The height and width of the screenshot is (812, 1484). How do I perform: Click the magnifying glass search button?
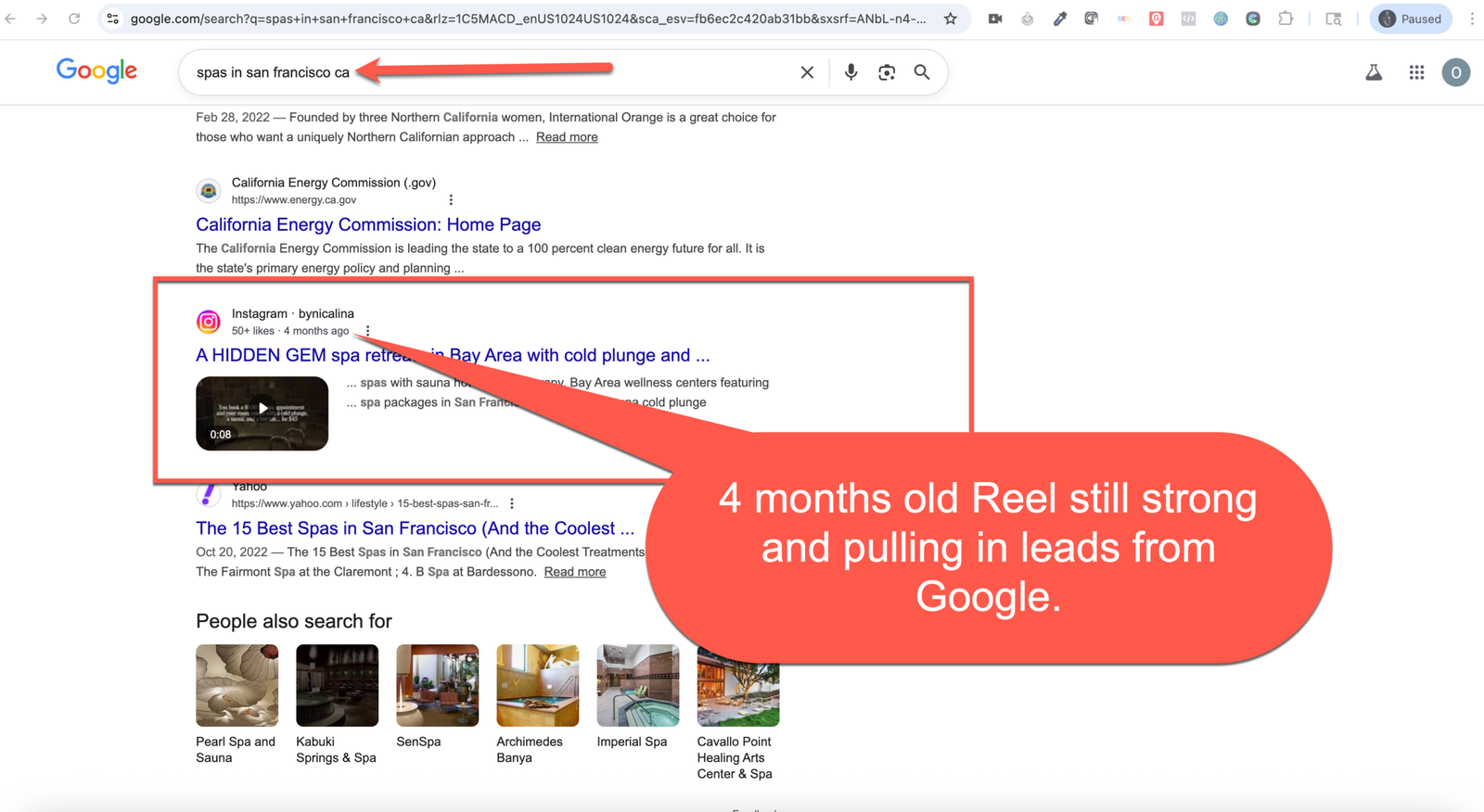tap(922, 72)
